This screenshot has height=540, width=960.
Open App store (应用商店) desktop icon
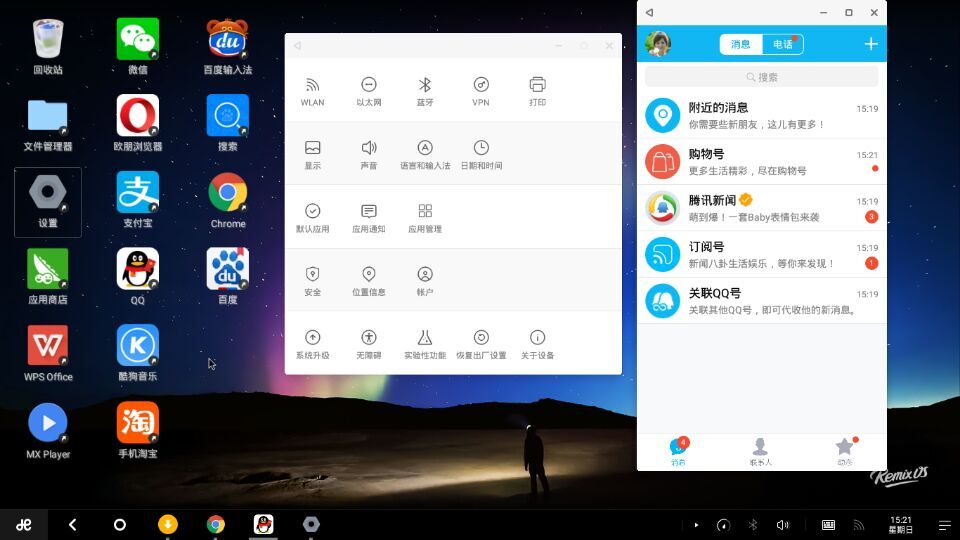[48, 276]
